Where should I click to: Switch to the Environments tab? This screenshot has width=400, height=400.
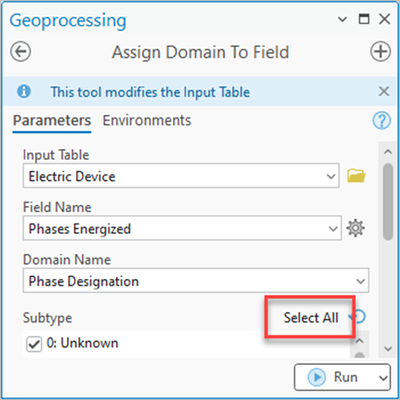[x=147, y=120]
